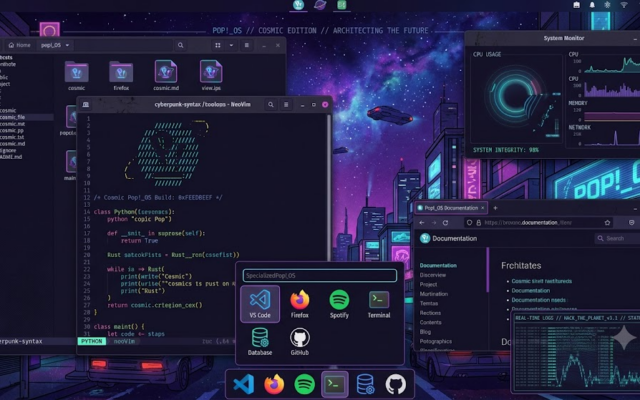Click the pink square desktop icon
Image resolution: width=640 pixels, height=400 pixels.
pos(49,30)
